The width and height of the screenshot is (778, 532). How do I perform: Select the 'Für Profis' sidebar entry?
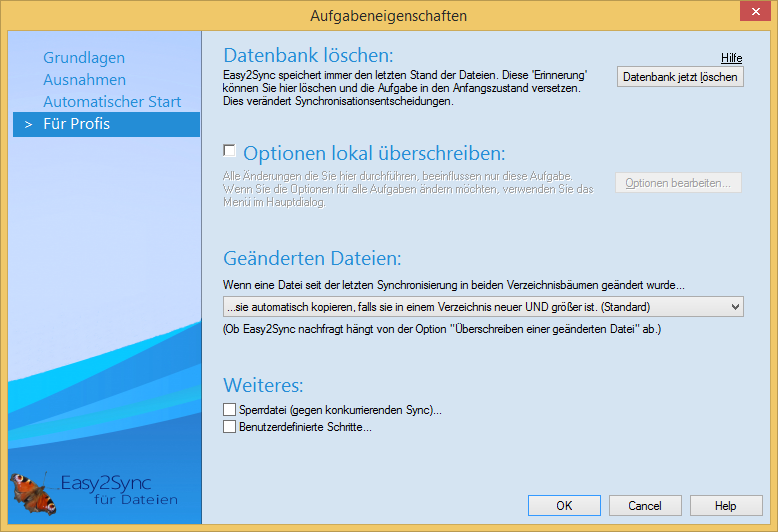point(77,124)
